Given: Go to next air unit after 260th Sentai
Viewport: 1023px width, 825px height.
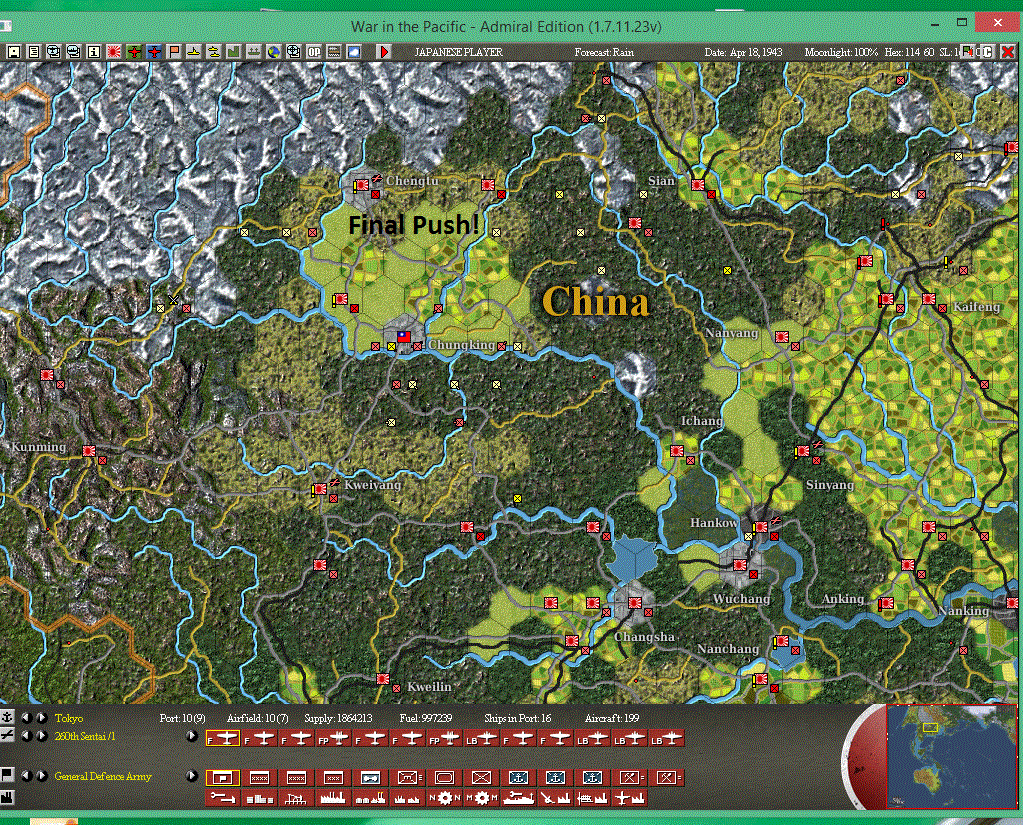Looking at the screenshot, I should 41,736.
